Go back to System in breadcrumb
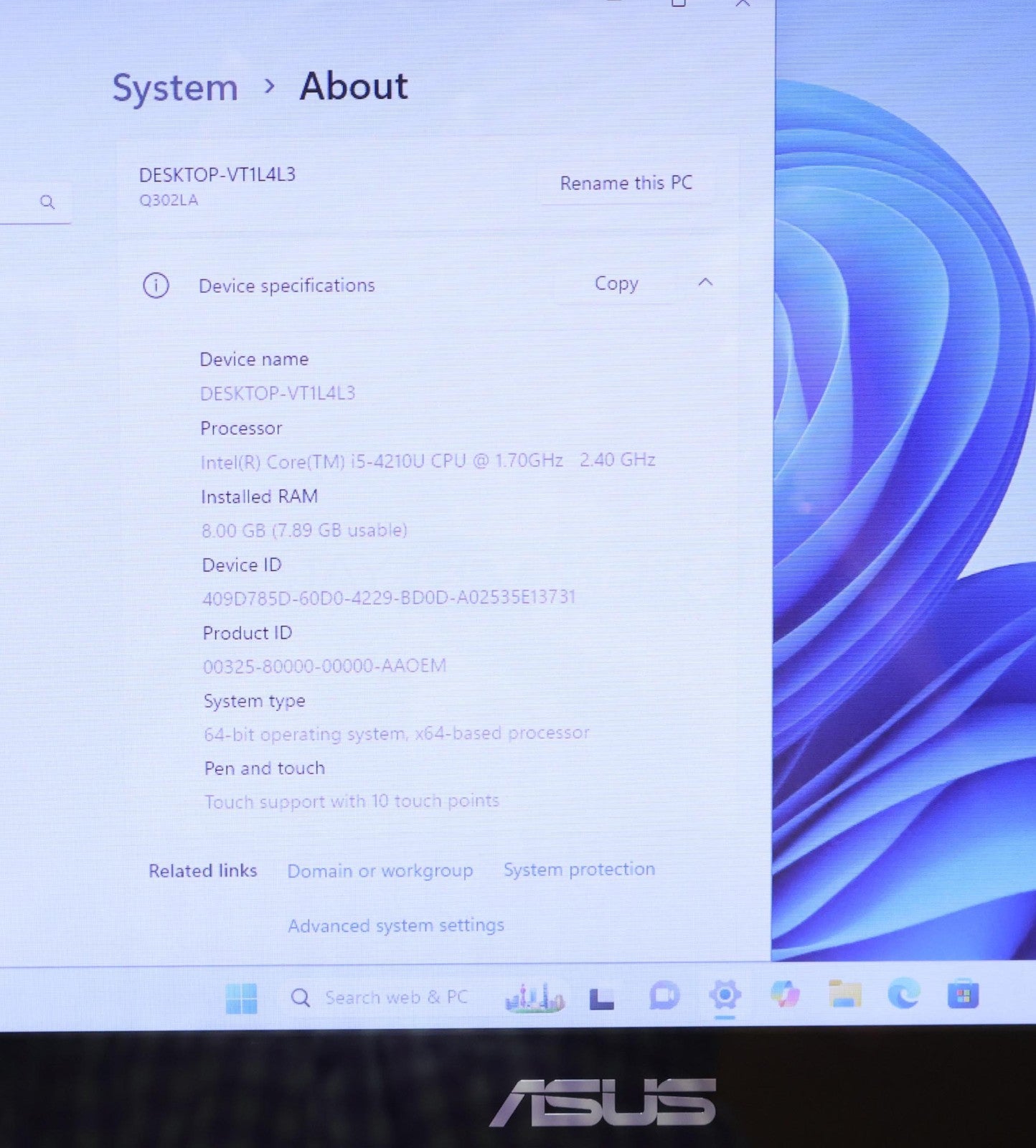Screen dimensions: 1036x1148 pos(175,88)
